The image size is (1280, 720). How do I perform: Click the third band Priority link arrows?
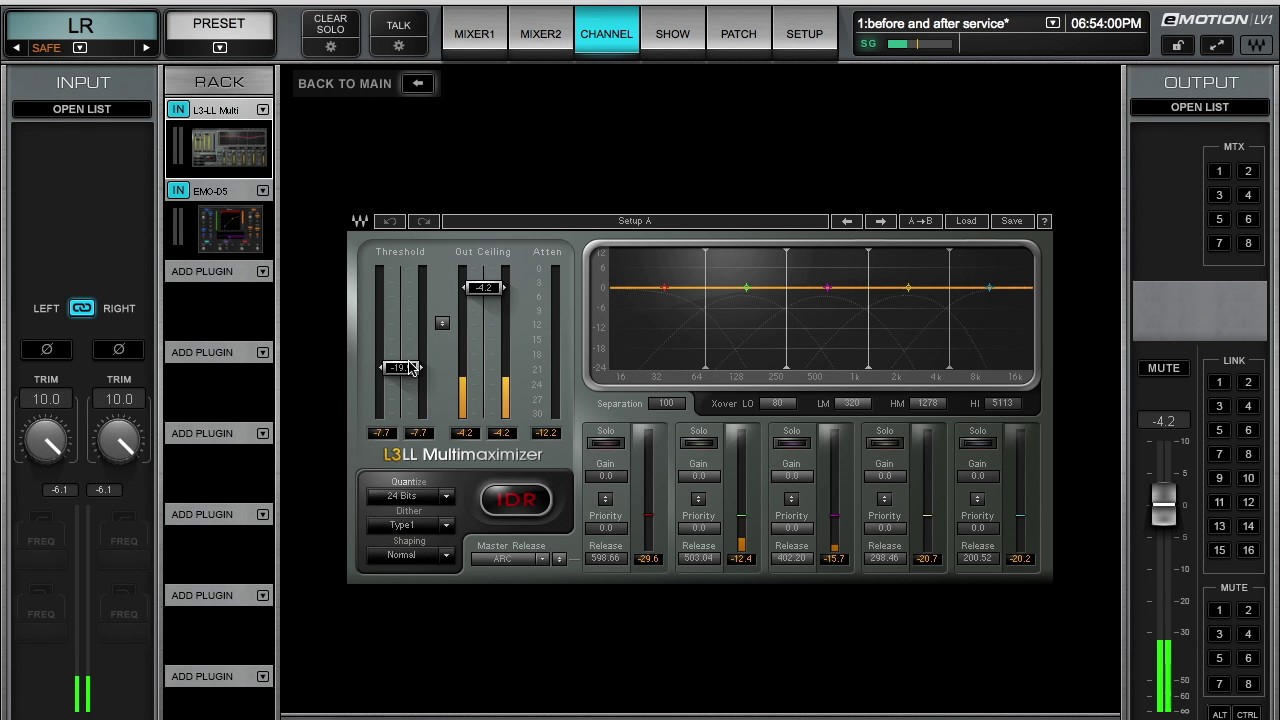(791, 498)
